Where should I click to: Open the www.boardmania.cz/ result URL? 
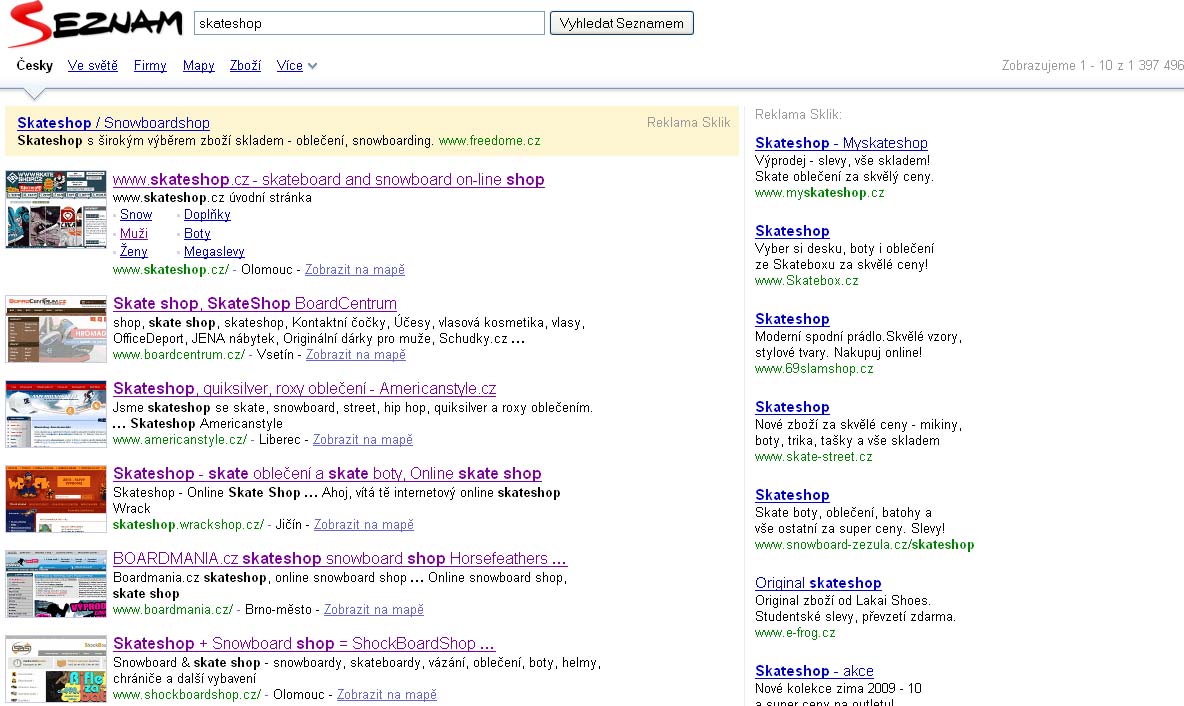(173, 609)
